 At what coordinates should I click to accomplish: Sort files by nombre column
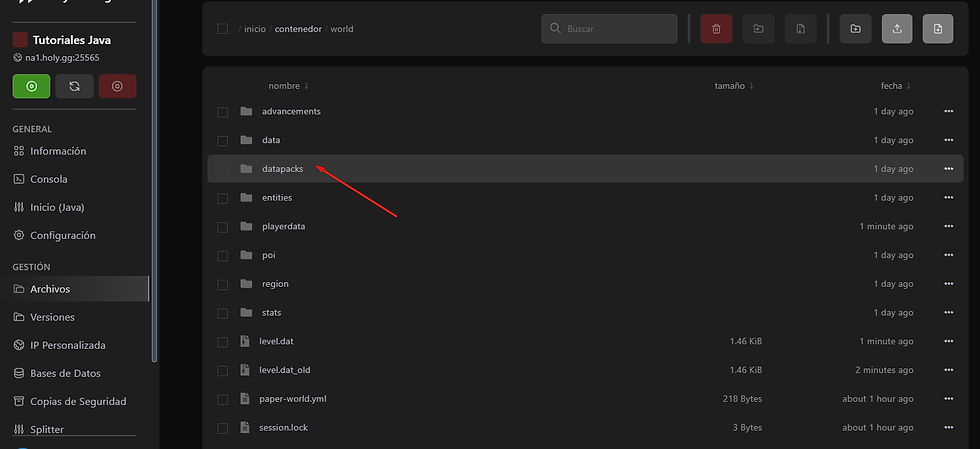tap(289, 86)
